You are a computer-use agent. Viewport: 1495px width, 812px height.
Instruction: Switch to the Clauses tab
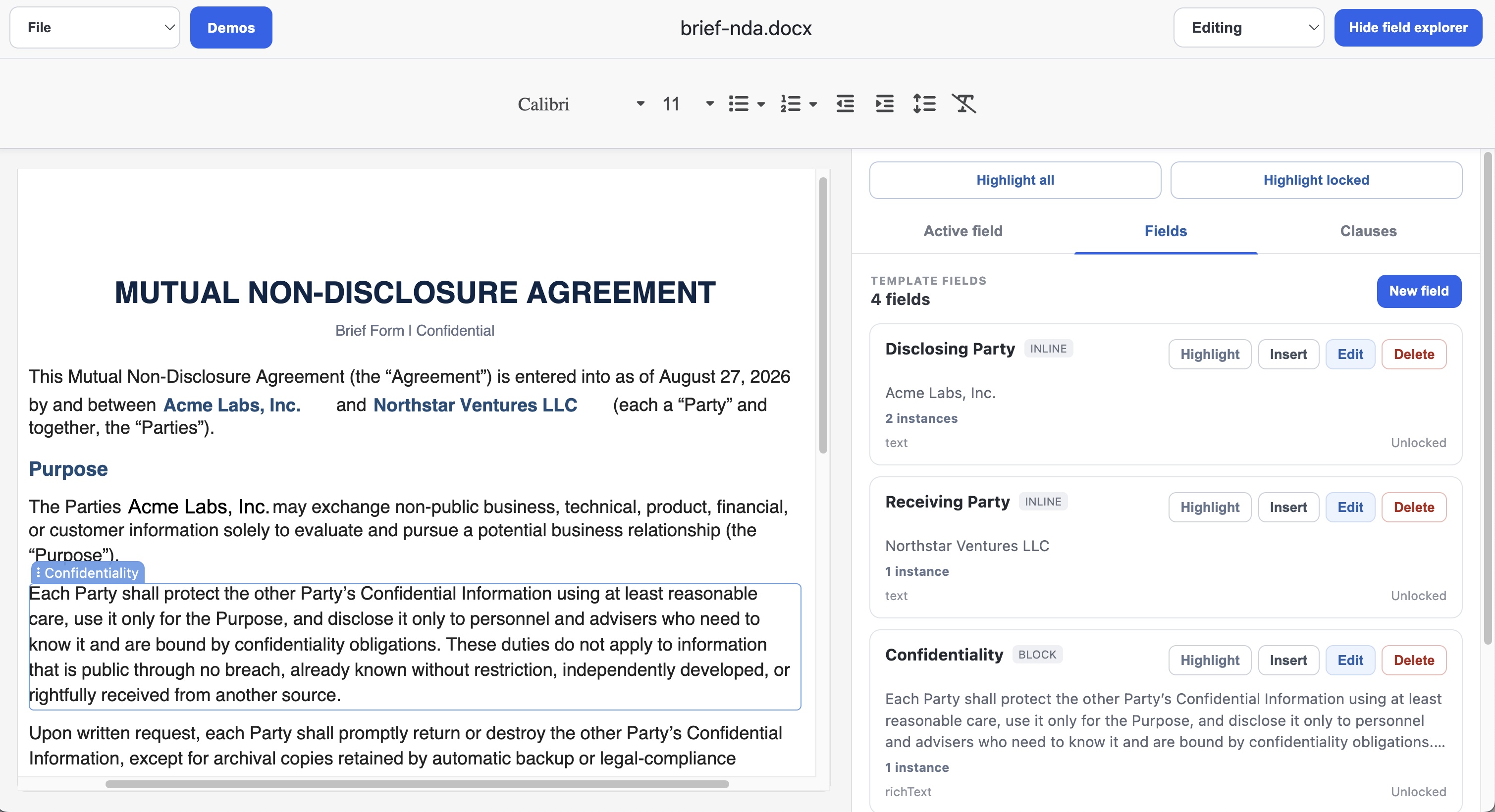pos(1368,231)
